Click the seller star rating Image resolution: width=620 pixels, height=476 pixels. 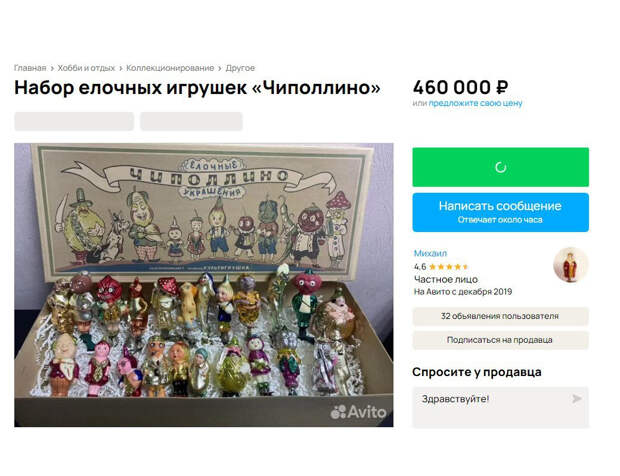tap(448, 267)
